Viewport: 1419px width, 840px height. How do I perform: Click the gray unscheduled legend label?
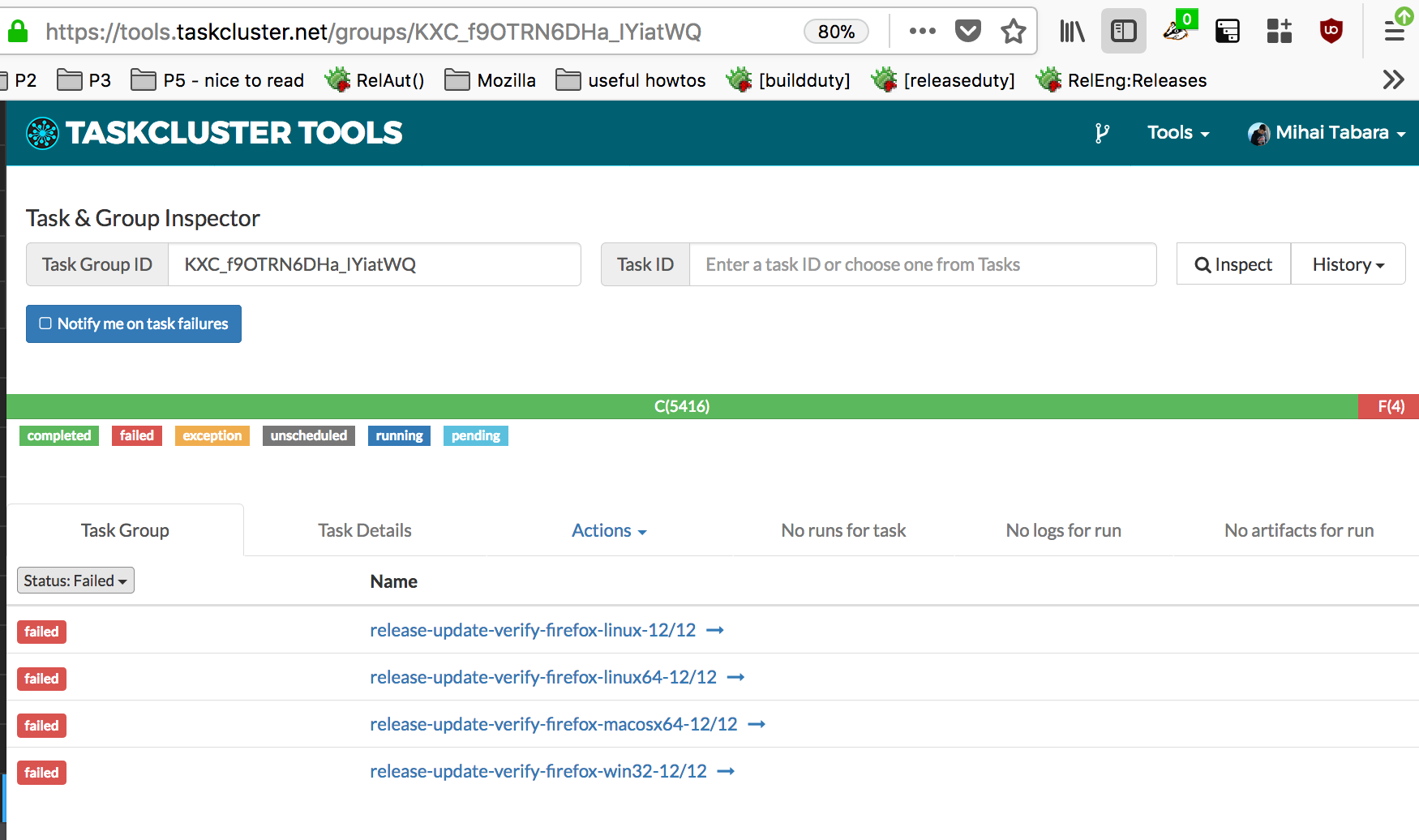pos(309,435)
